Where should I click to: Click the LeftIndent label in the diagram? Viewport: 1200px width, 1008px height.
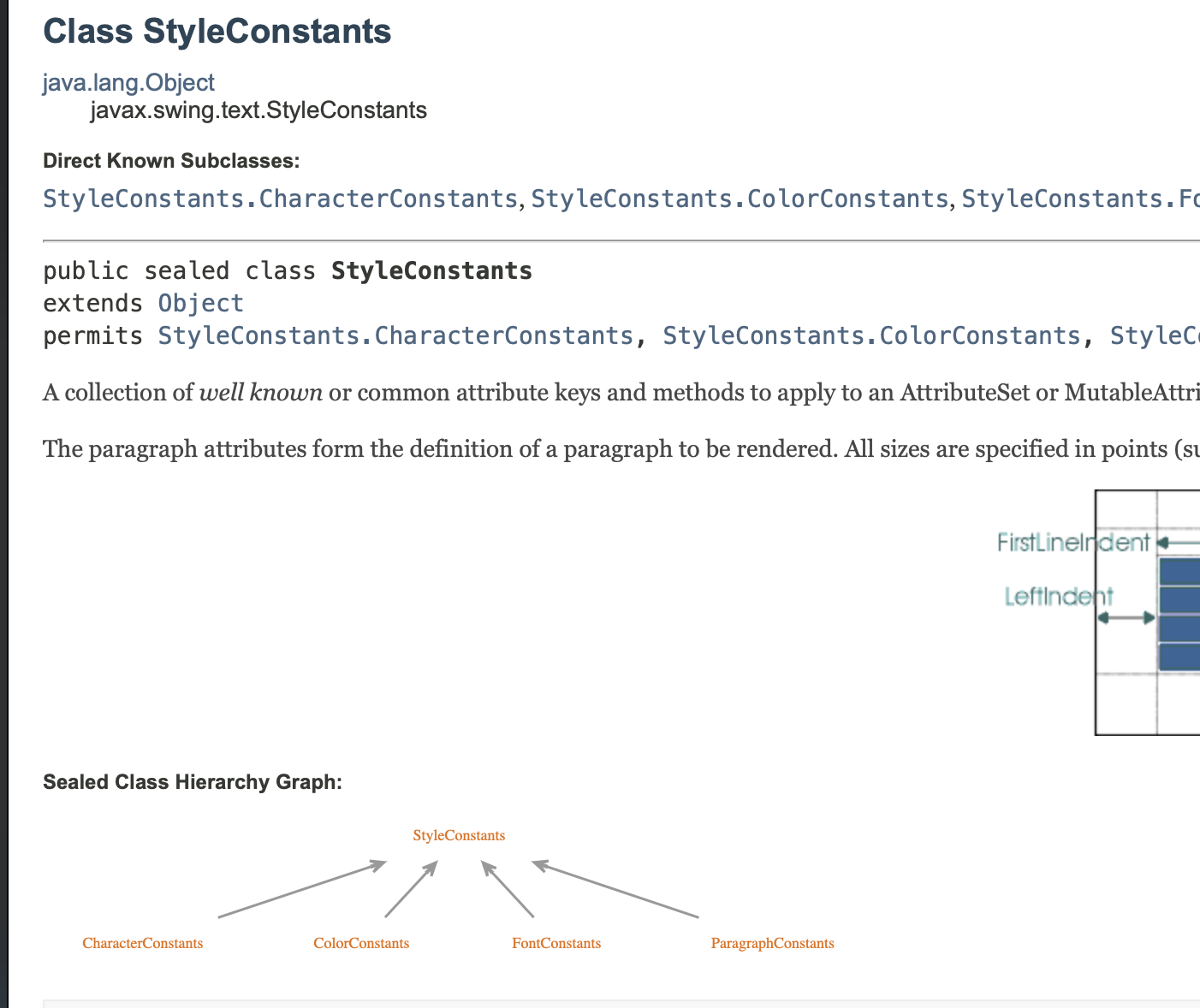(1058, 596)
